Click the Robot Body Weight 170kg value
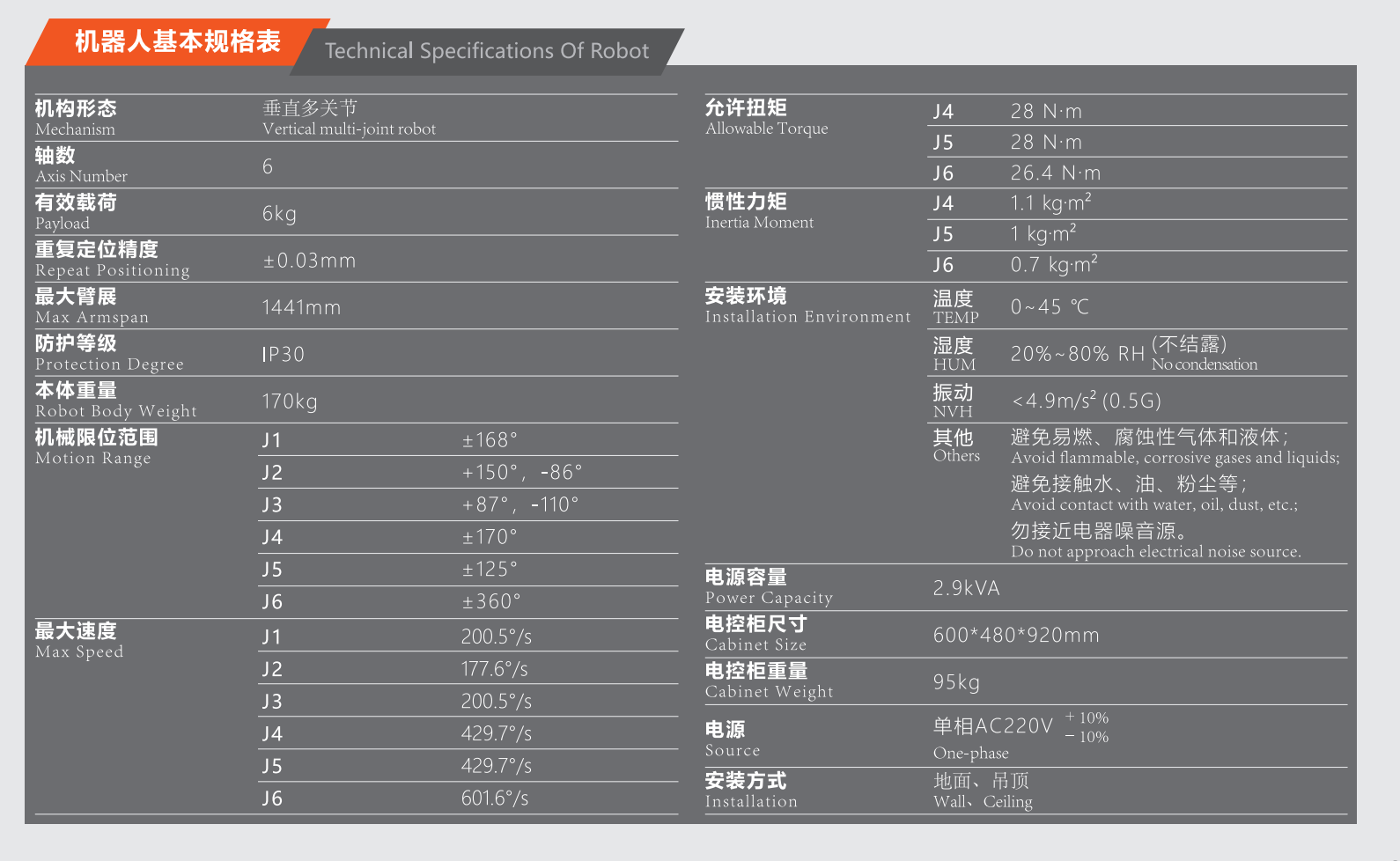This screenshot has width=1400, height=861. (x=290, y=401)
